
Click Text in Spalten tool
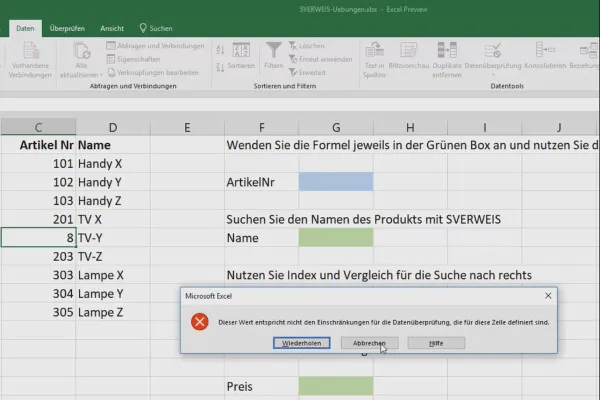[374, 60]
